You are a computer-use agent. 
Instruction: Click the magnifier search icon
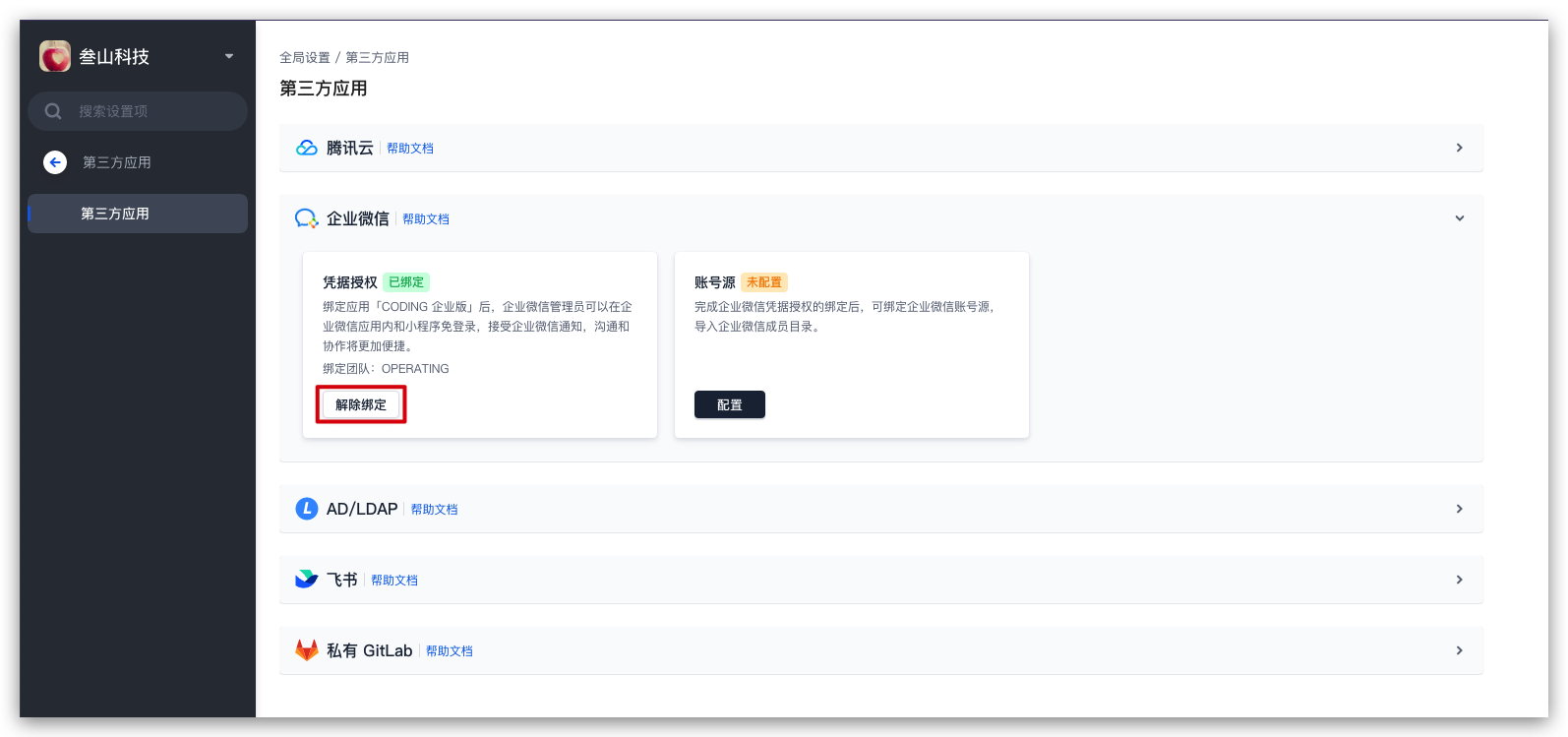pos(53,111)
